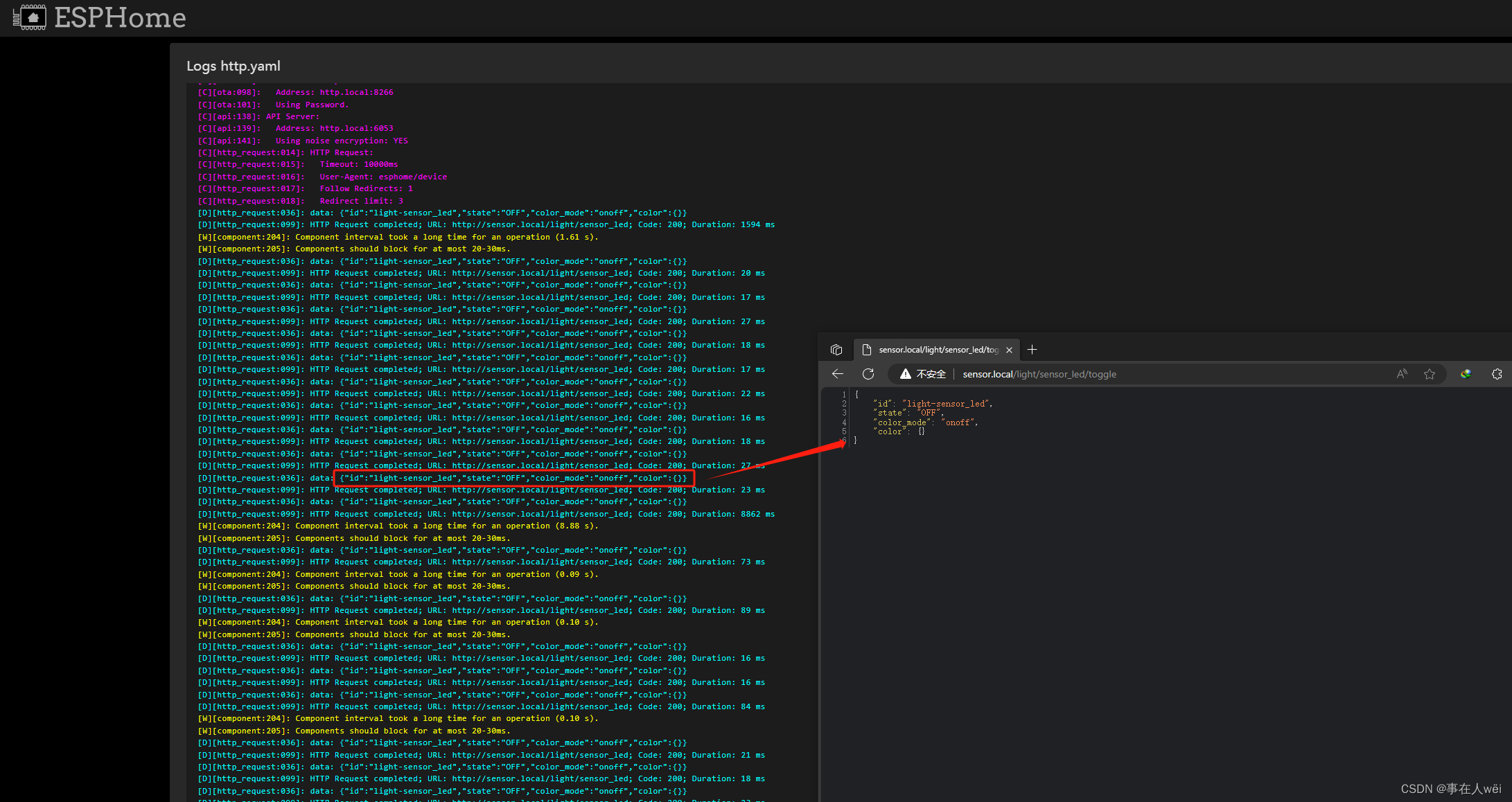The height and width of the screenshot is (802, 1512).
Task: Click the 'Timeout: 10000ms' log line
Action: click(298, 164)
